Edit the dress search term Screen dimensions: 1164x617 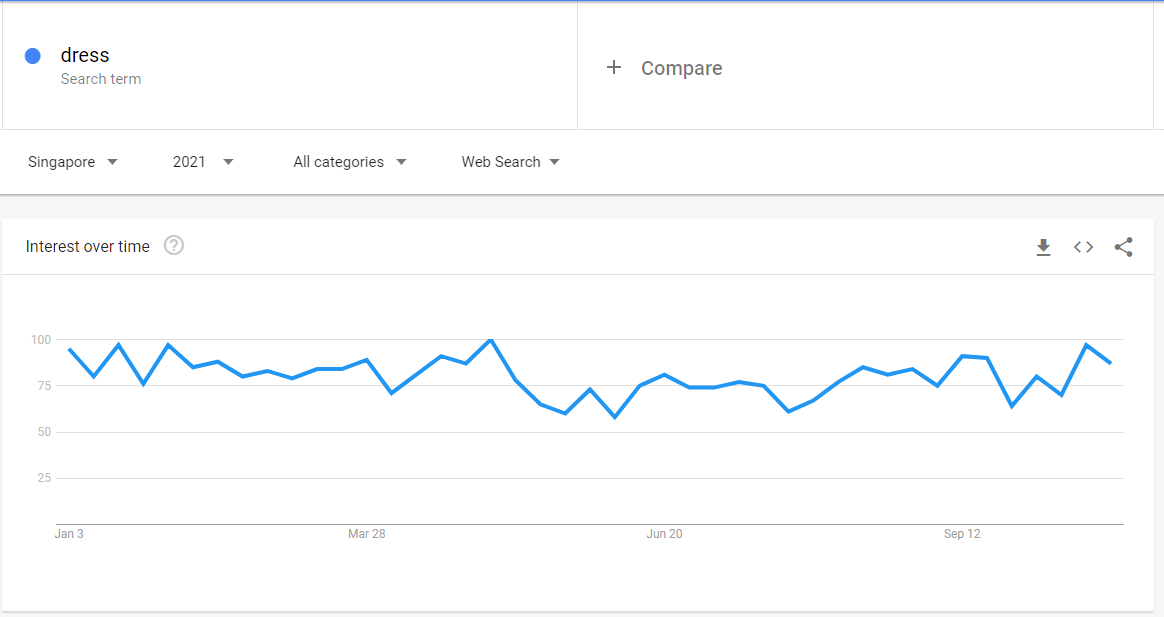coord(85,55)
